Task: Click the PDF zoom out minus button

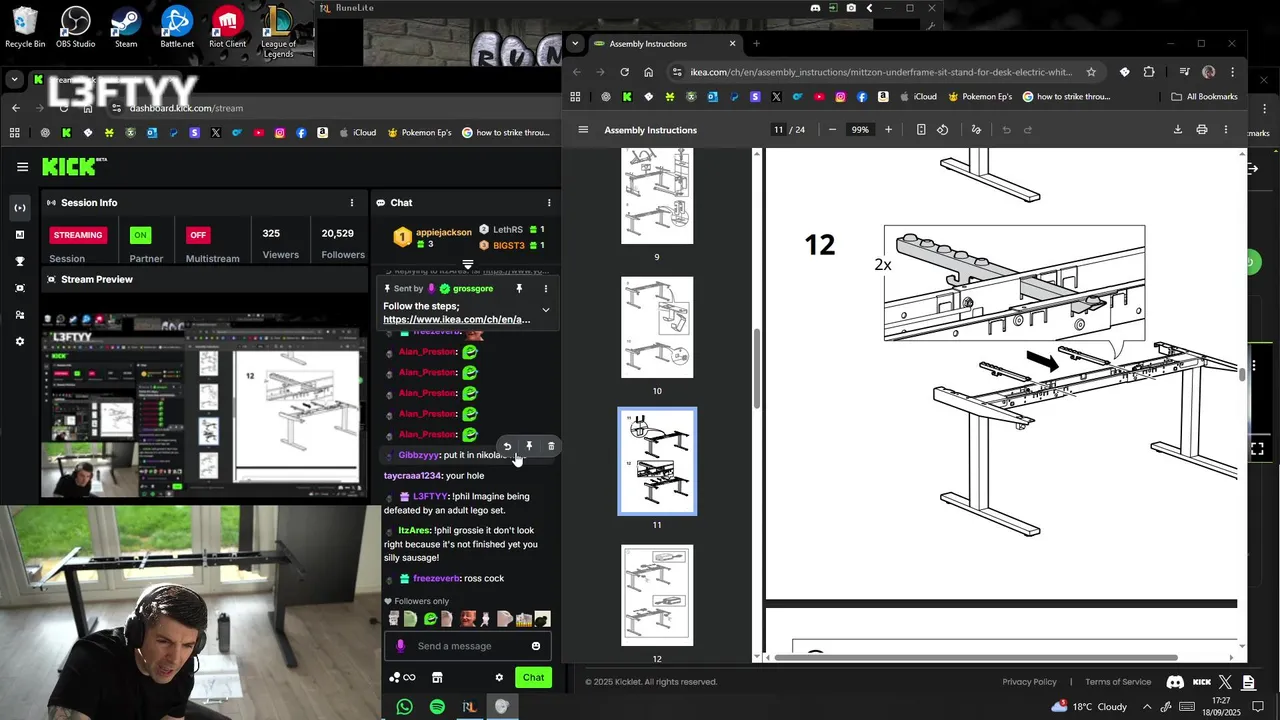Action: 832,130
